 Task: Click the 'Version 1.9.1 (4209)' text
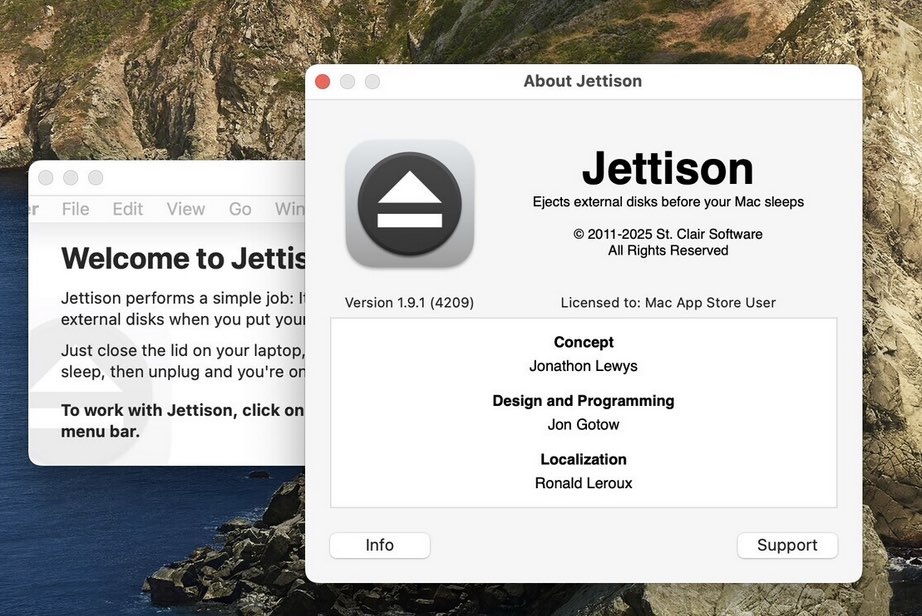click(409, 303)
